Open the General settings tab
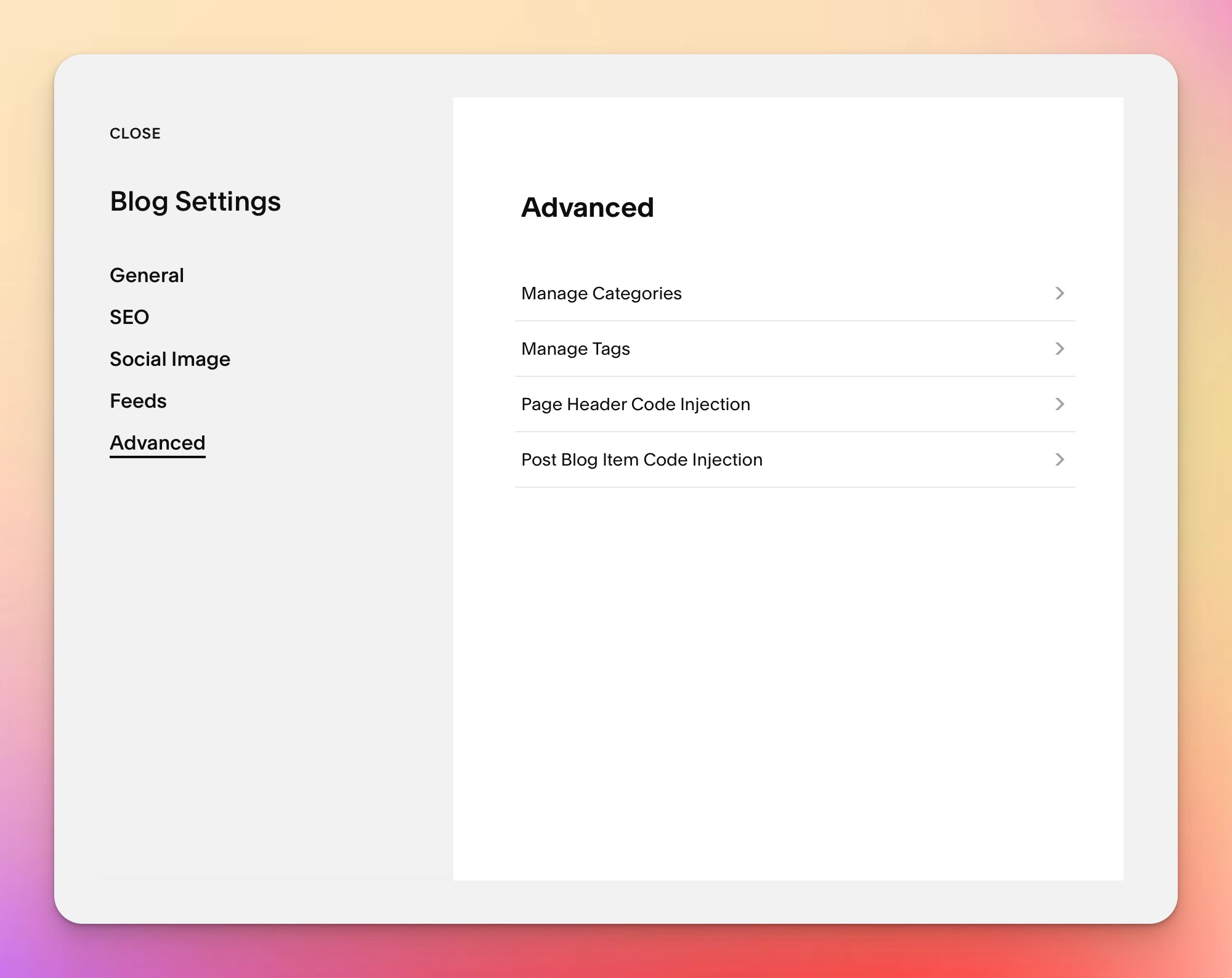The height and width of the screenshot is (978, 1232). pyautogui.click(x=147, y=275)
